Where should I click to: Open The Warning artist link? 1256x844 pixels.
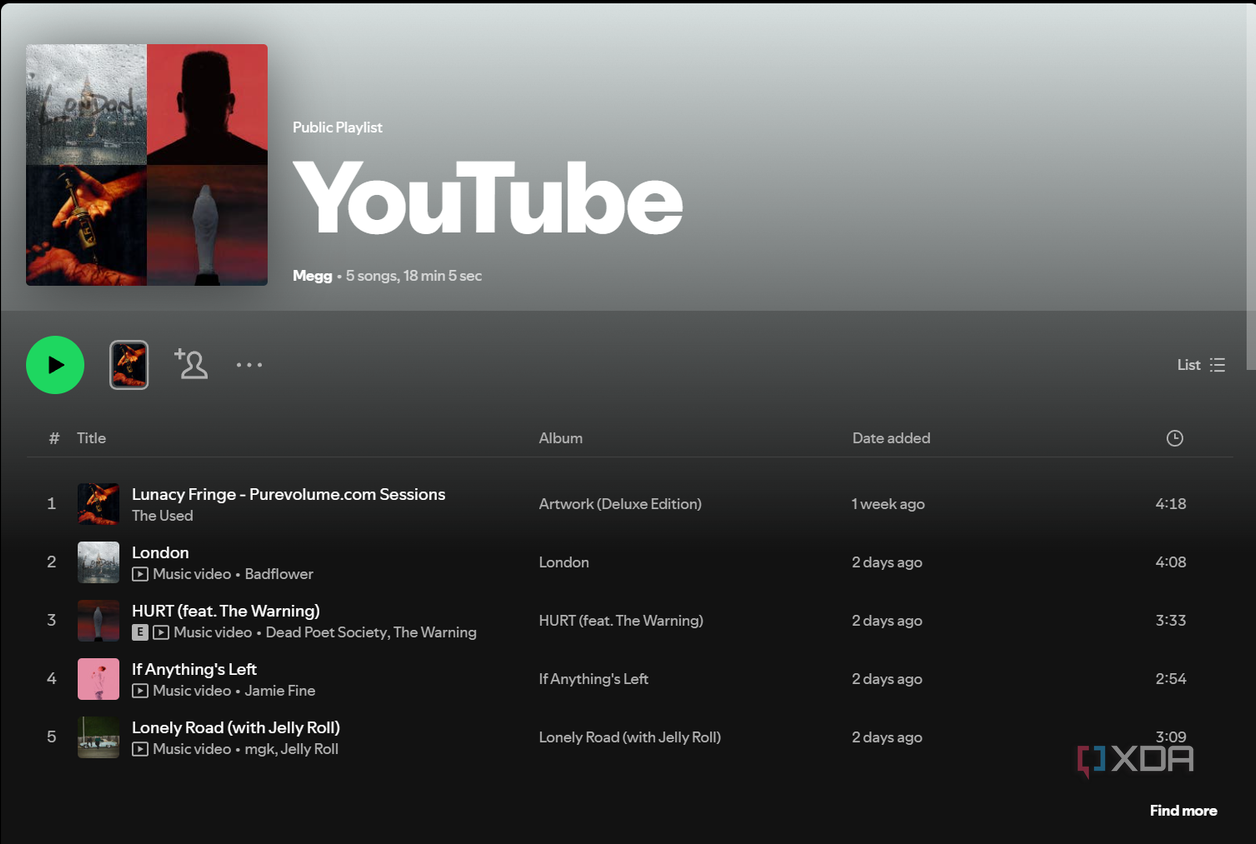click(435, 632)
